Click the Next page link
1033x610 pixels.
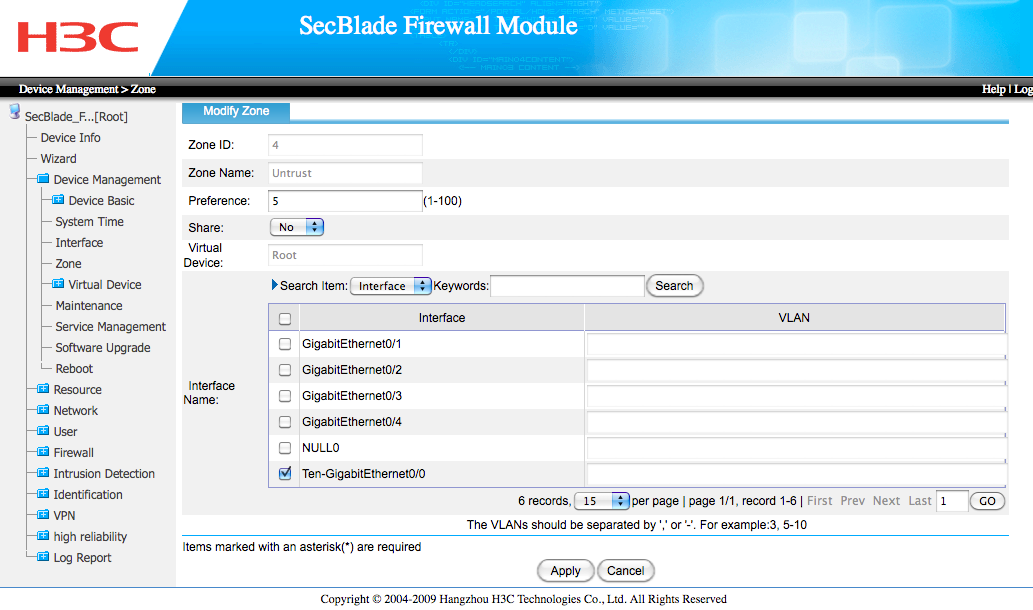pos(886,501)
